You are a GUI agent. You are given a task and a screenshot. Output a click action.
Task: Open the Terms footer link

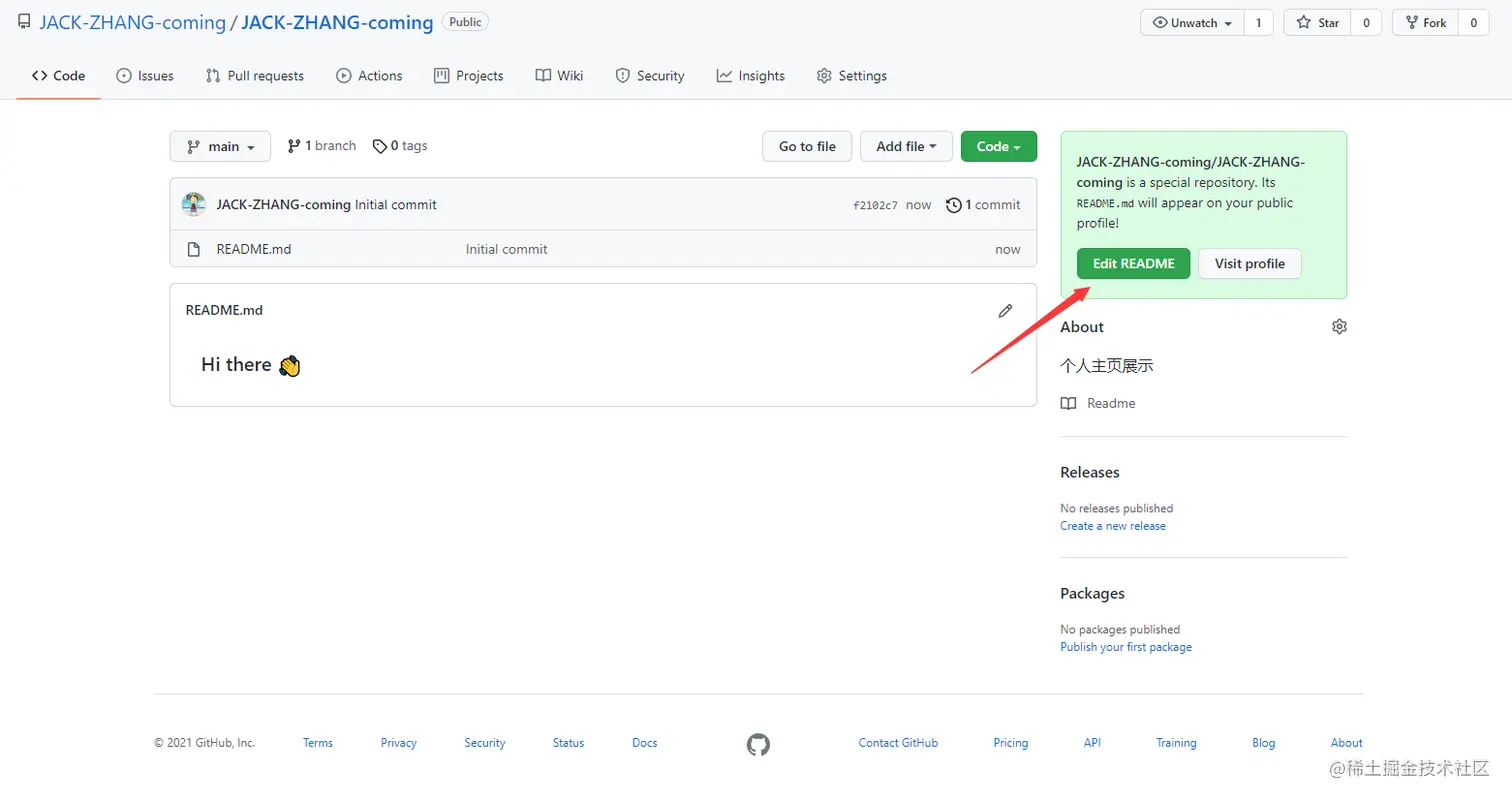(318, 743)
